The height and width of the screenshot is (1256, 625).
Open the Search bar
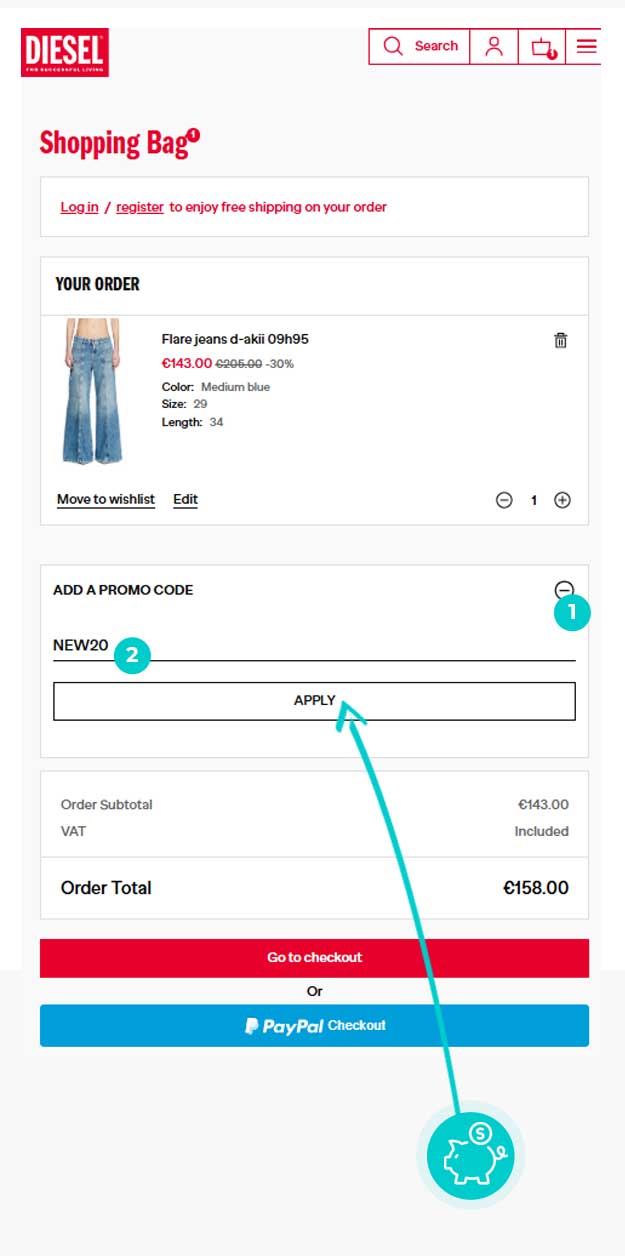click(420, 46)
